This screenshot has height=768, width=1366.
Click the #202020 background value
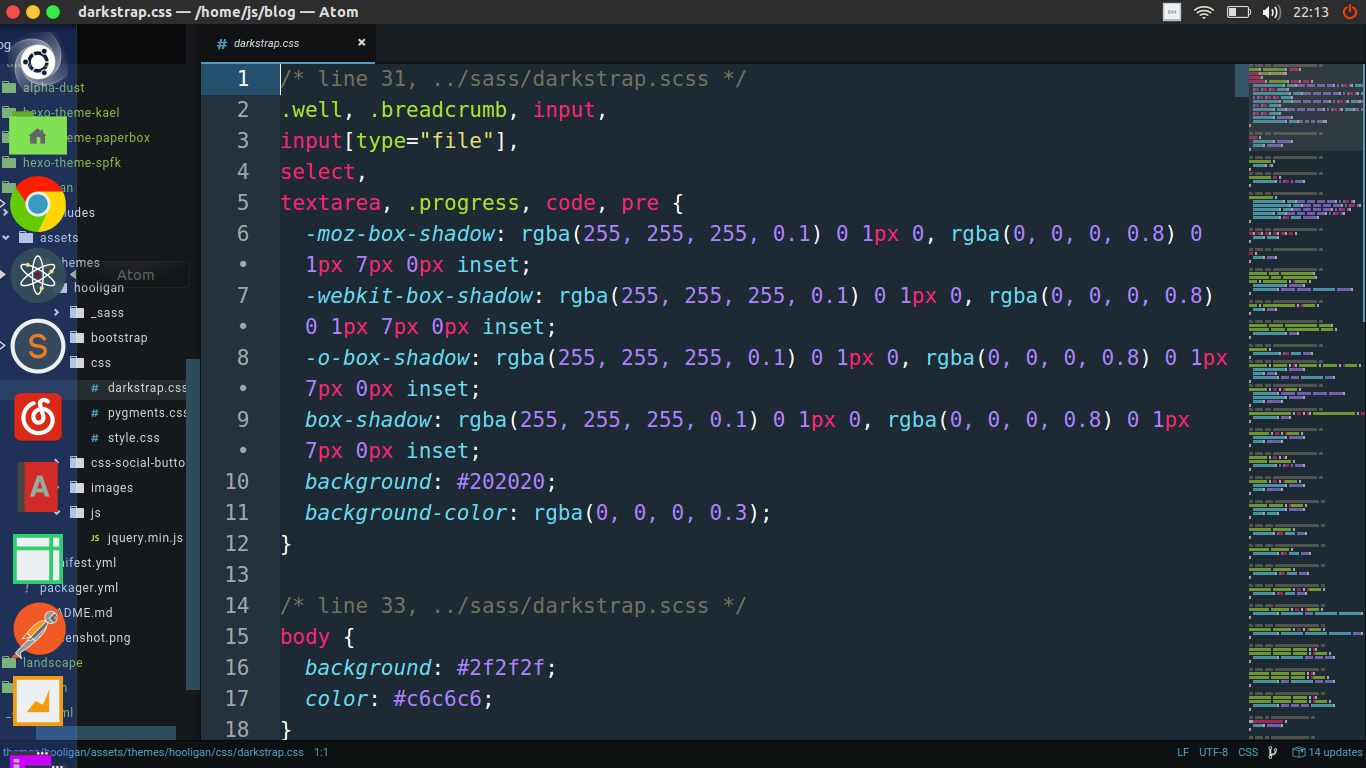[x=500, y=482]
